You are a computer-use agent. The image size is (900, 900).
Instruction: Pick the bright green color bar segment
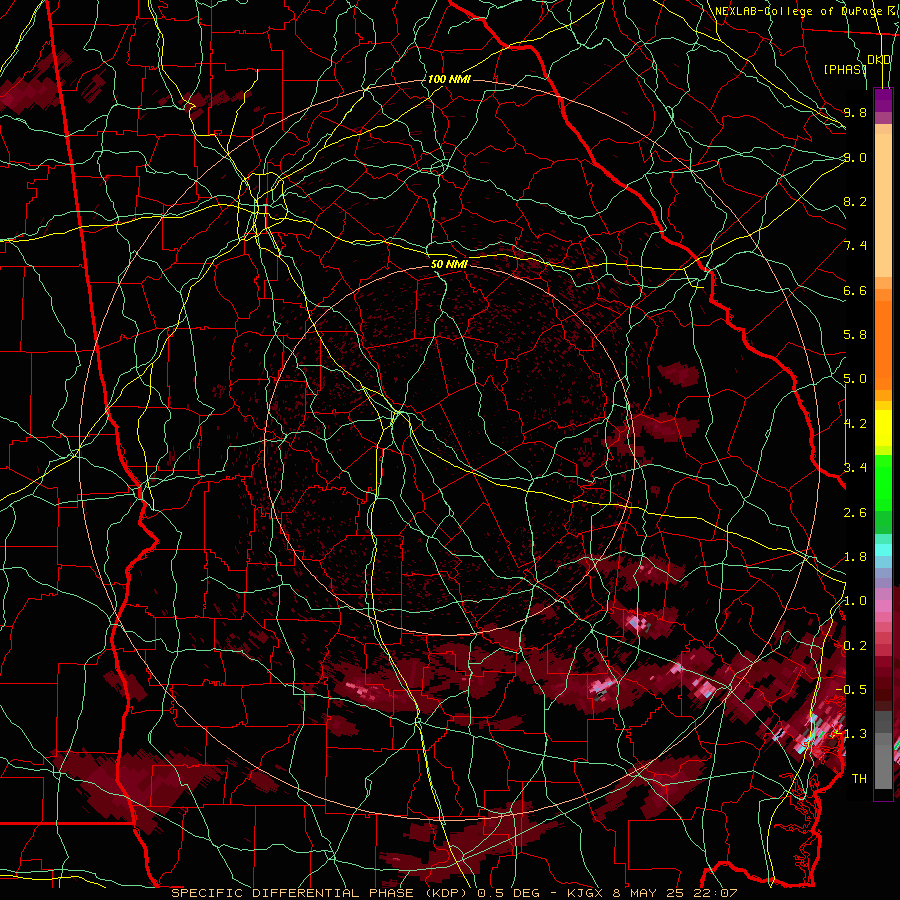[x=883, y=483]
